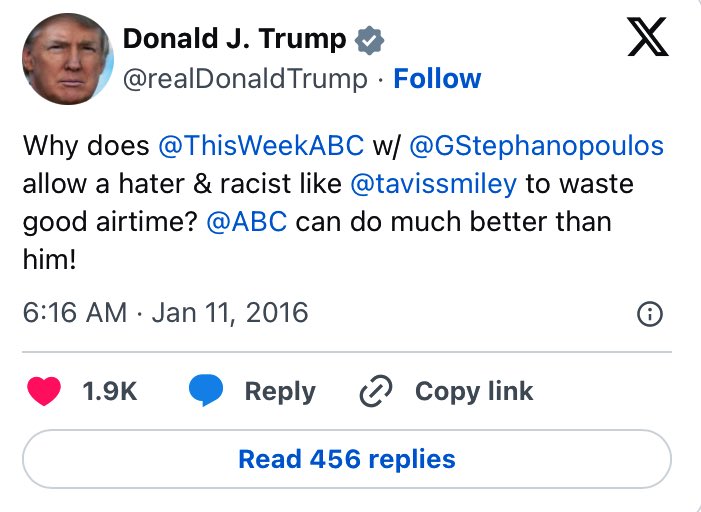Open the 6:16 AM · Jan 11, 2016 timestamp

pos(165,313)
